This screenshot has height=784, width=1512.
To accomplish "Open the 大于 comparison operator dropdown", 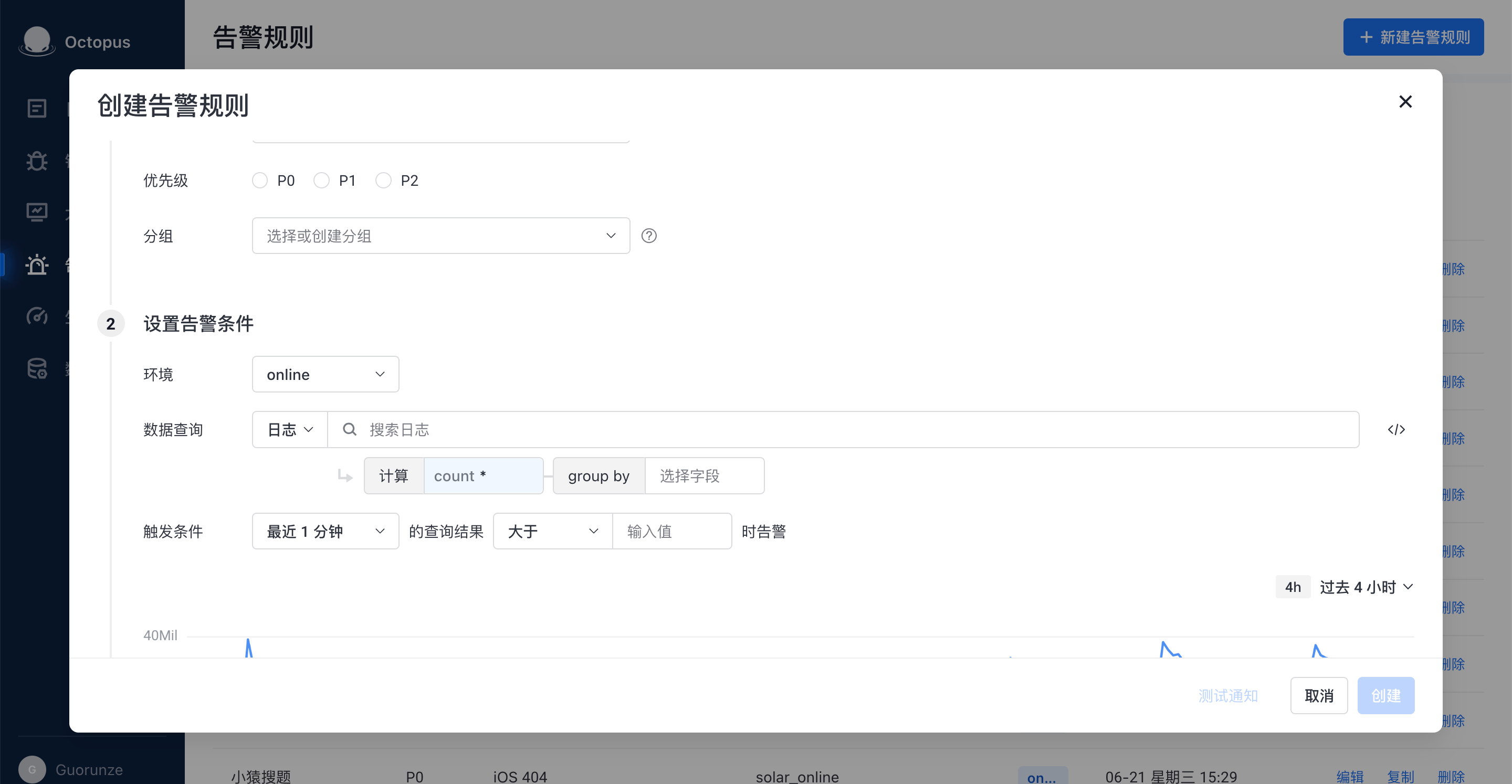I will pyautogui.click(x=553, y=531).
